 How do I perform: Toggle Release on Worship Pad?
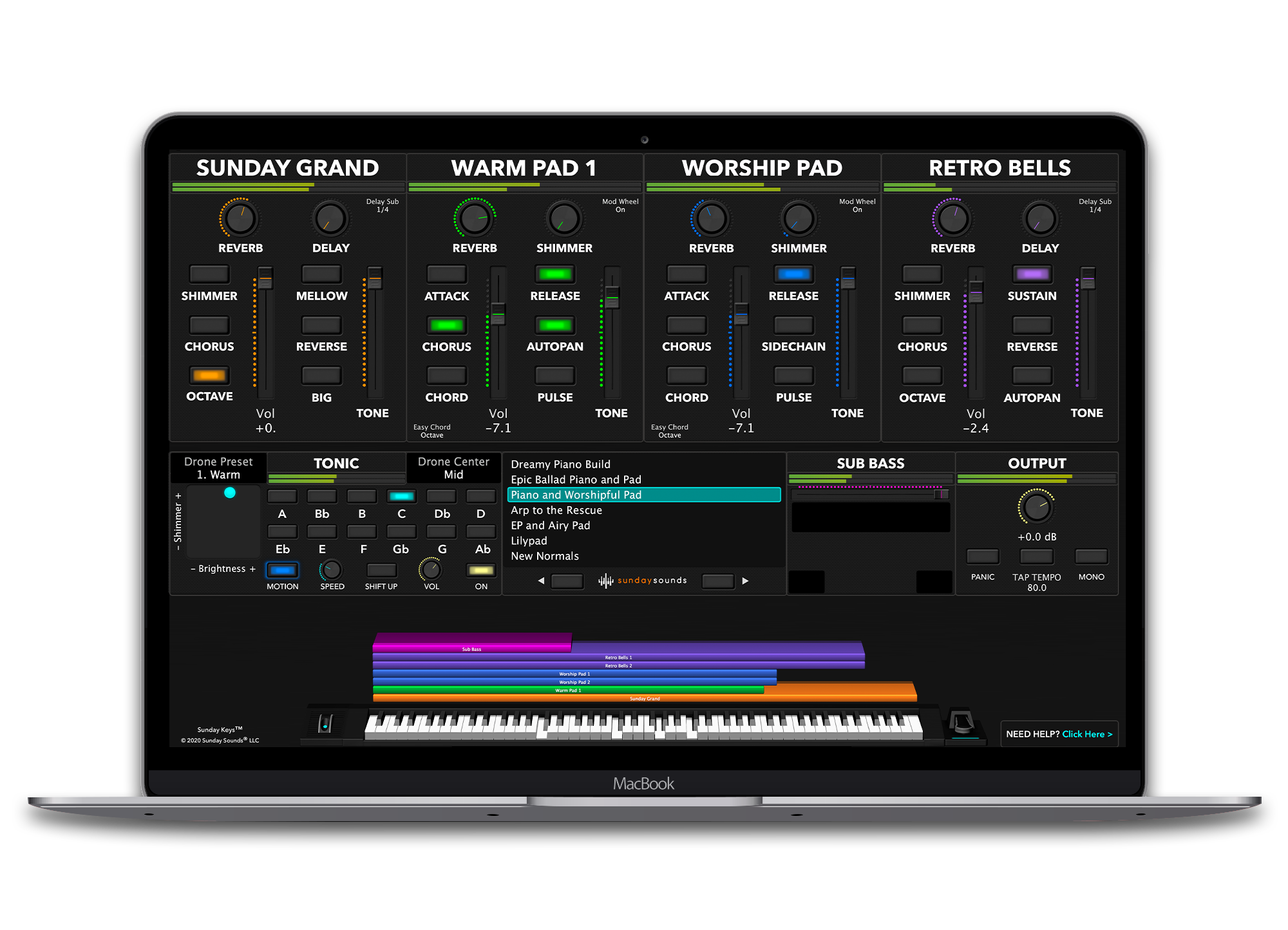[793, 274]
